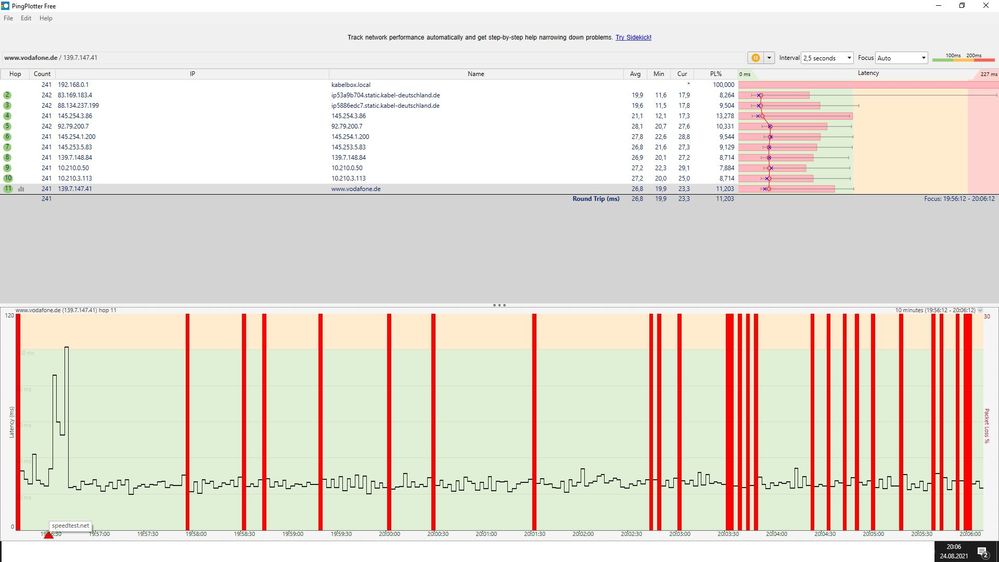Select the 145.254.3.86 IP cell
Viewport: 999px width, 562px height.
point(75,116)
